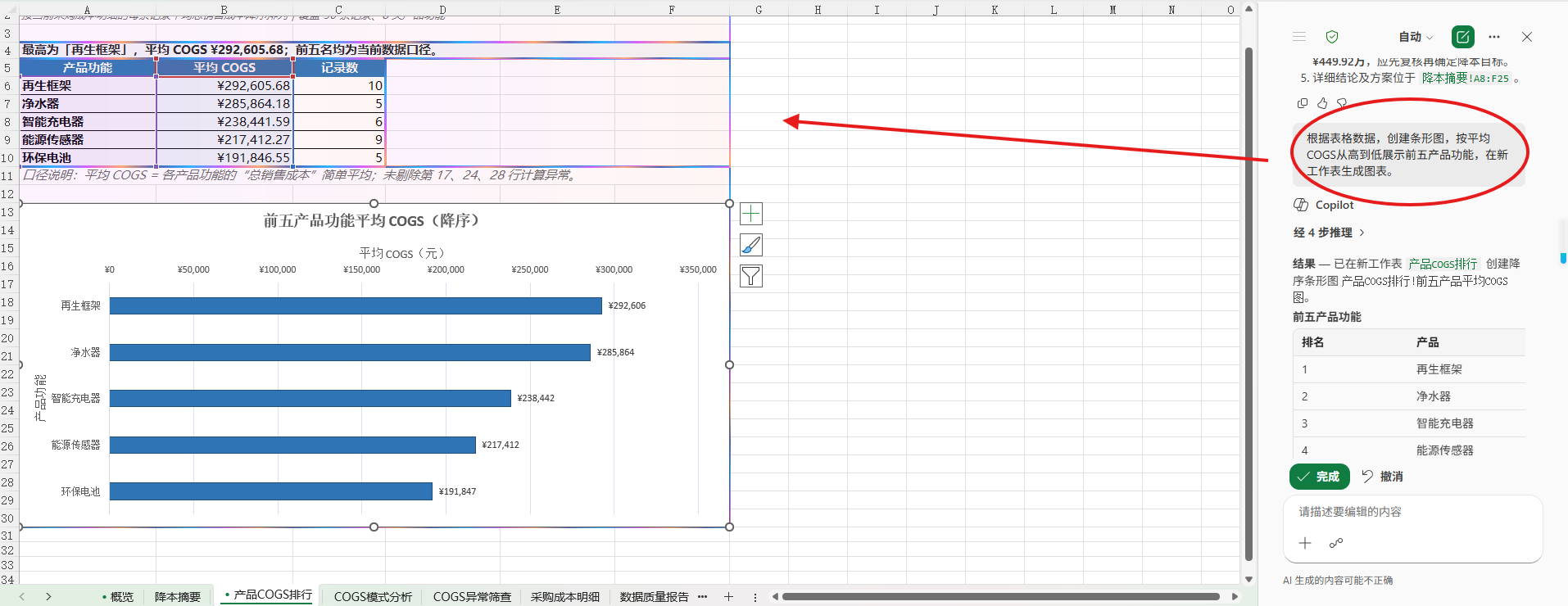
Task: Open the 自动 mode dropdown
Action: (x=1416, y=37)
